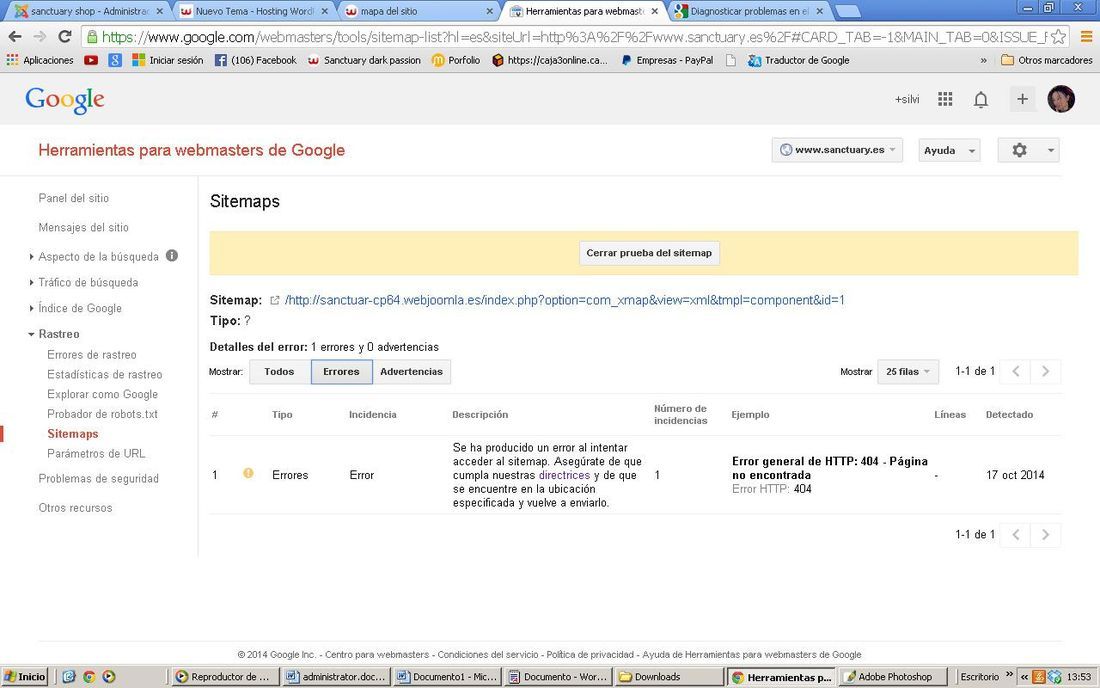
Task: Open the Sanctuary dark passion bookmark
Action: [x=364, y=60]
